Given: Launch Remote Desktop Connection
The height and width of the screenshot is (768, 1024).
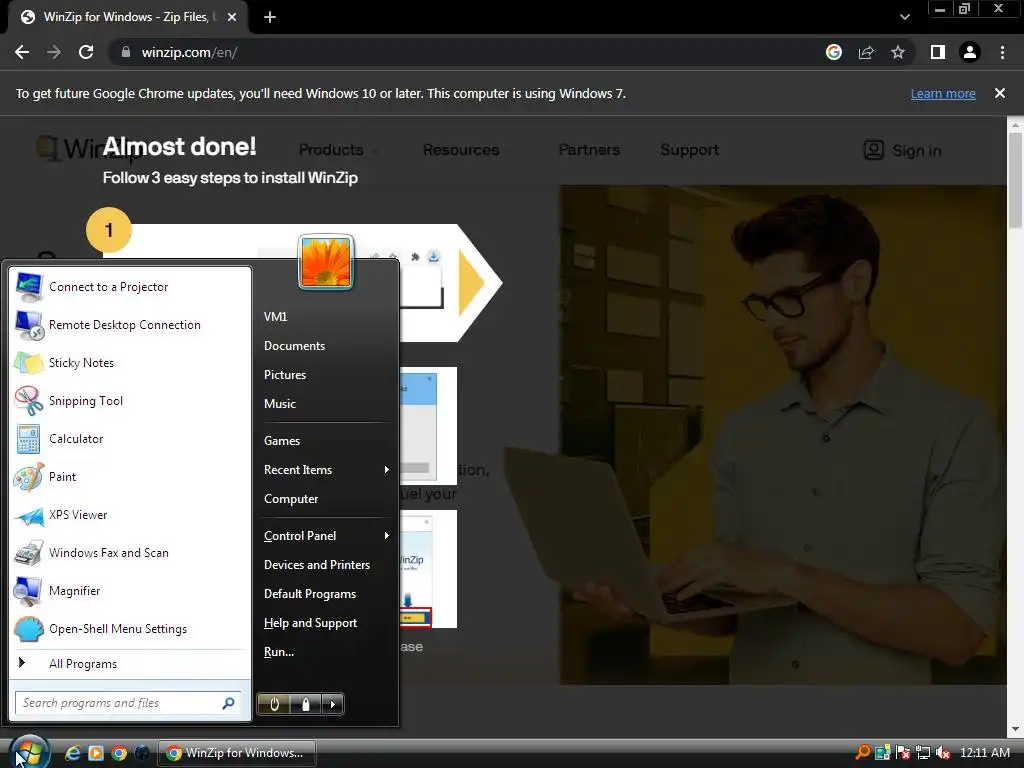Looking at the screenshot, I should 129,325.
